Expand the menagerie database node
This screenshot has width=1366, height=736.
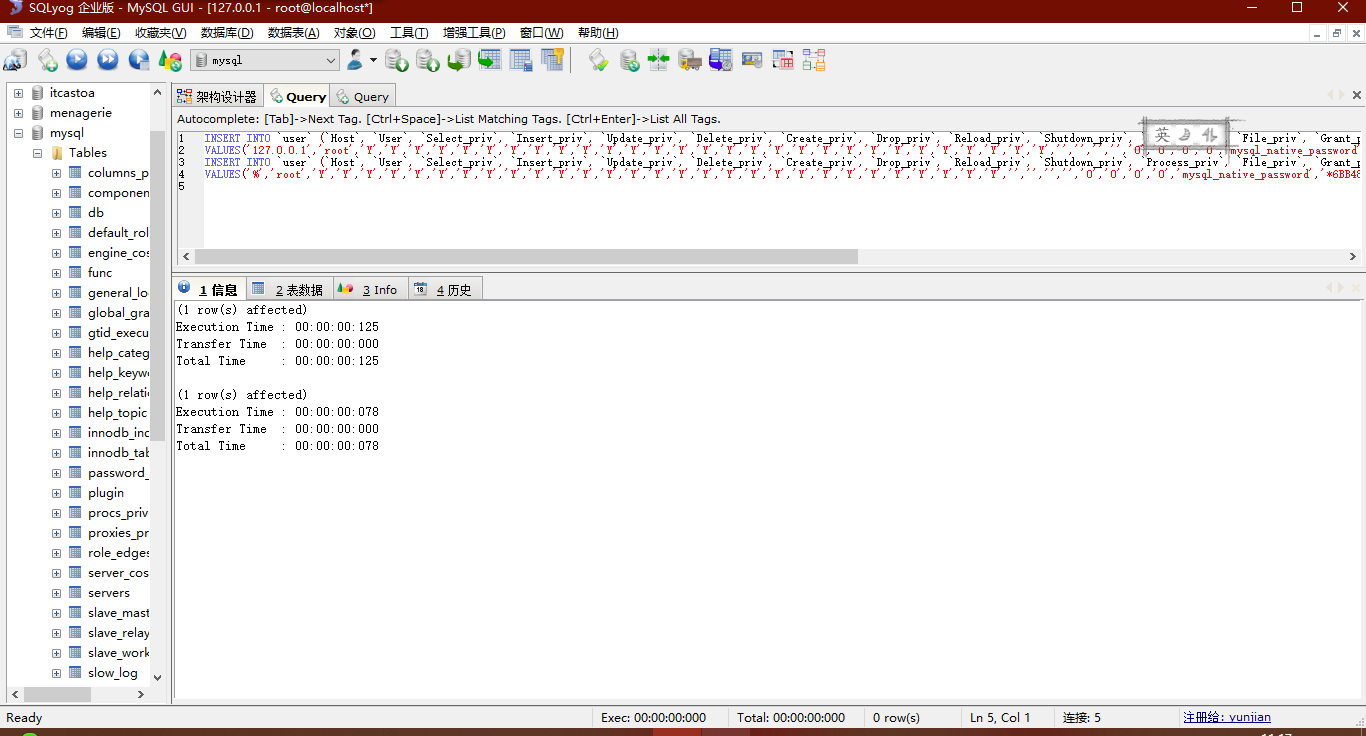coord(18,113)
